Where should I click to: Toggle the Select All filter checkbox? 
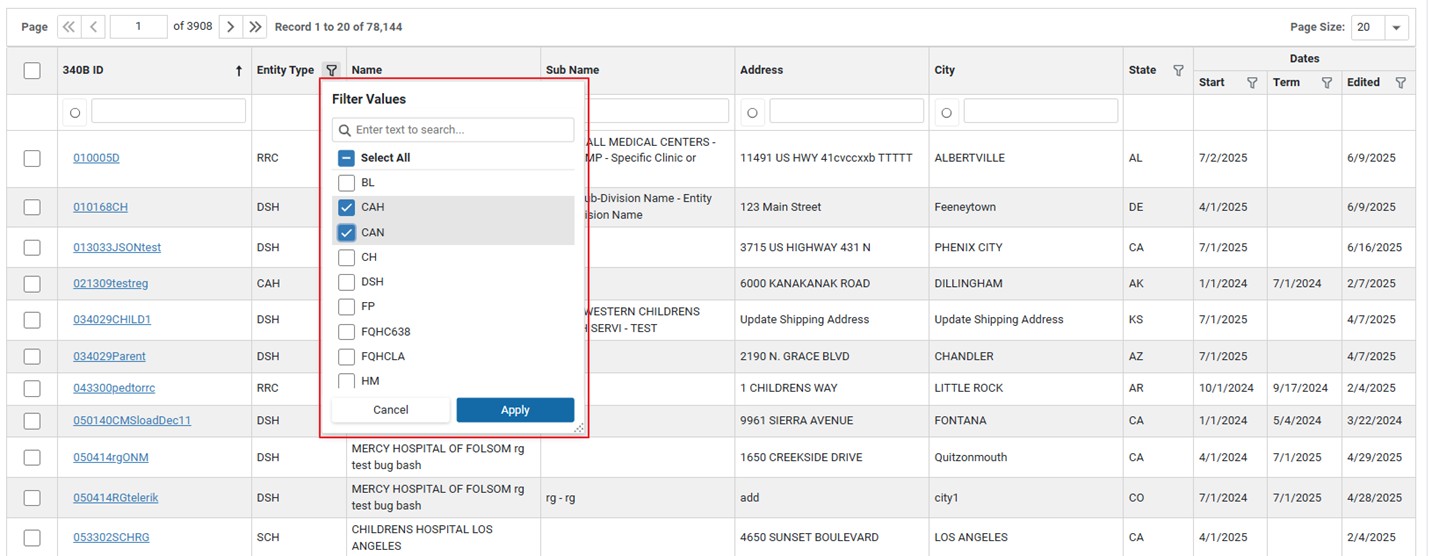pos(346,158)
